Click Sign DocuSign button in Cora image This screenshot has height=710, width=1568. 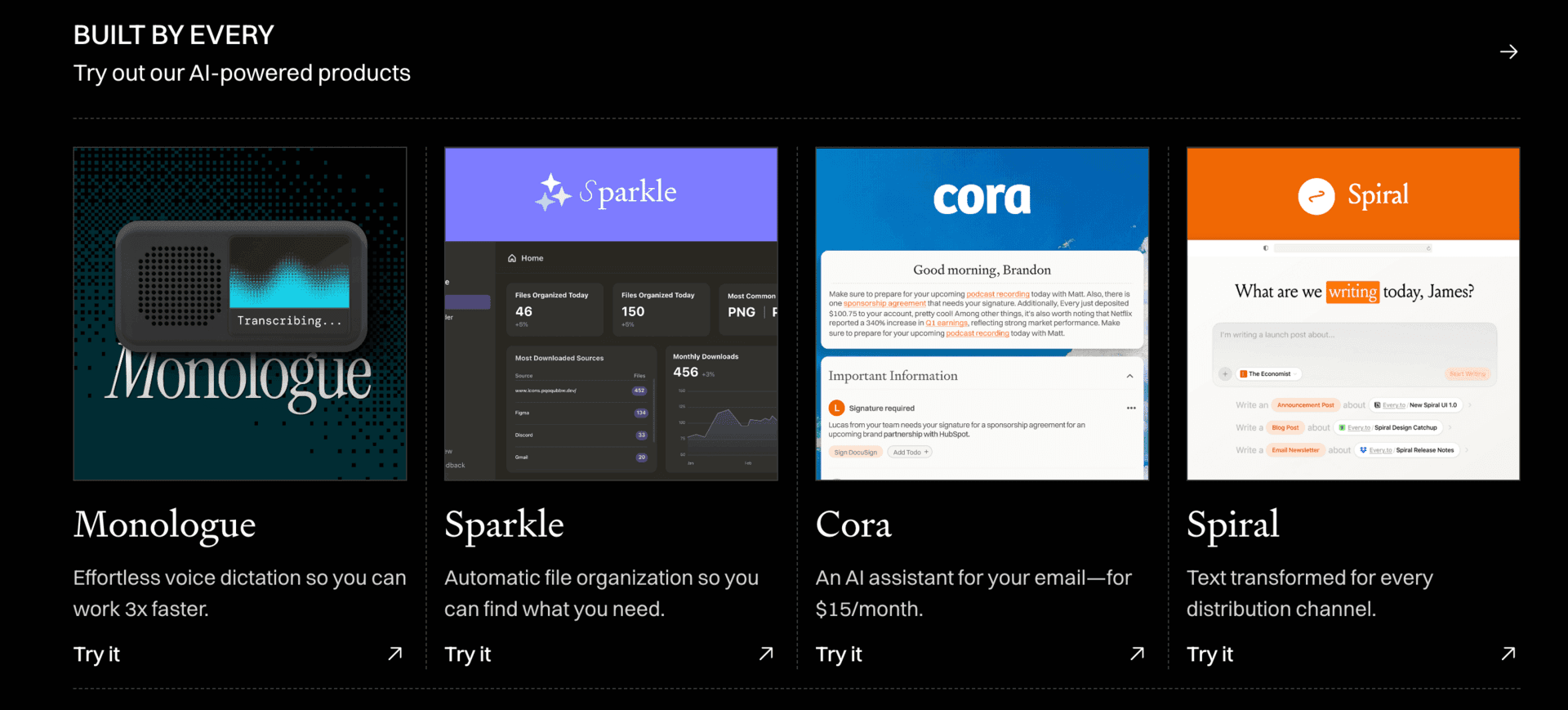click(856, 452)
